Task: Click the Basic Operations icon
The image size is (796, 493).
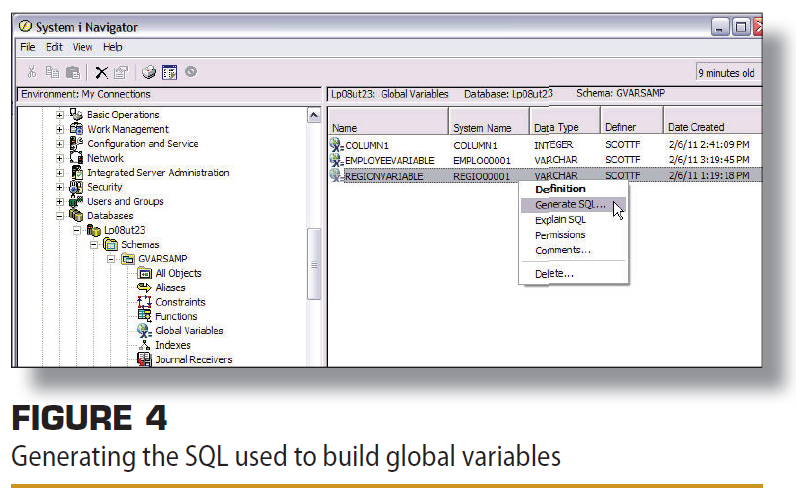Action: [76, 114]
